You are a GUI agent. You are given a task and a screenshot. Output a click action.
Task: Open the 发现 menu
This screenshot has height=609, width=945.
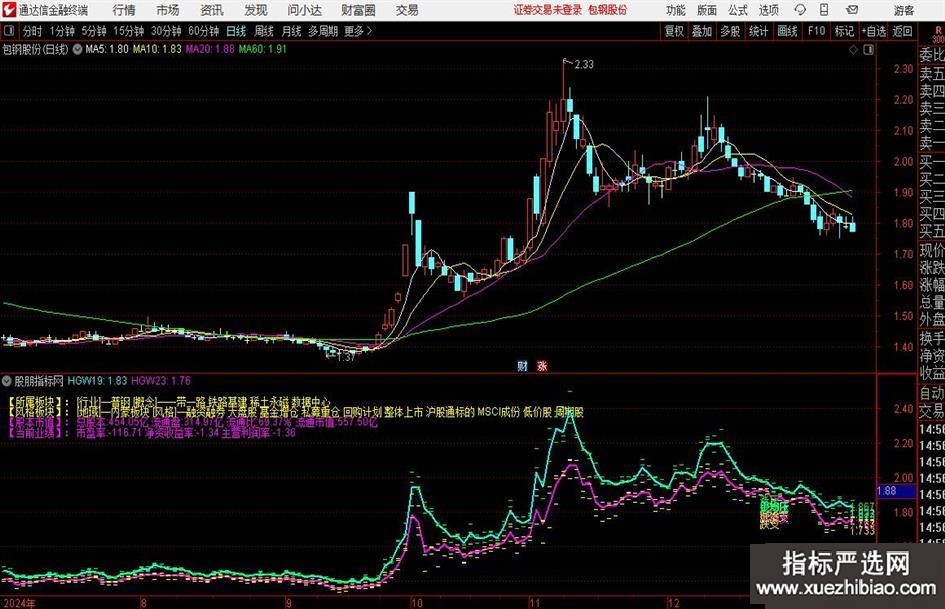256,10
